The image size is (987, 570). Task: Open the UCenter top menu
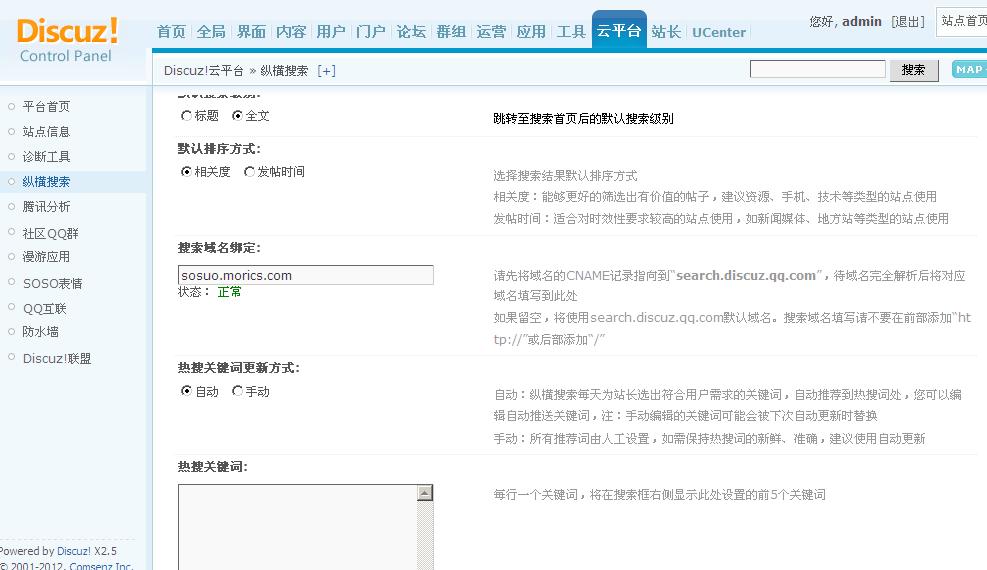(x=719, y=32)
